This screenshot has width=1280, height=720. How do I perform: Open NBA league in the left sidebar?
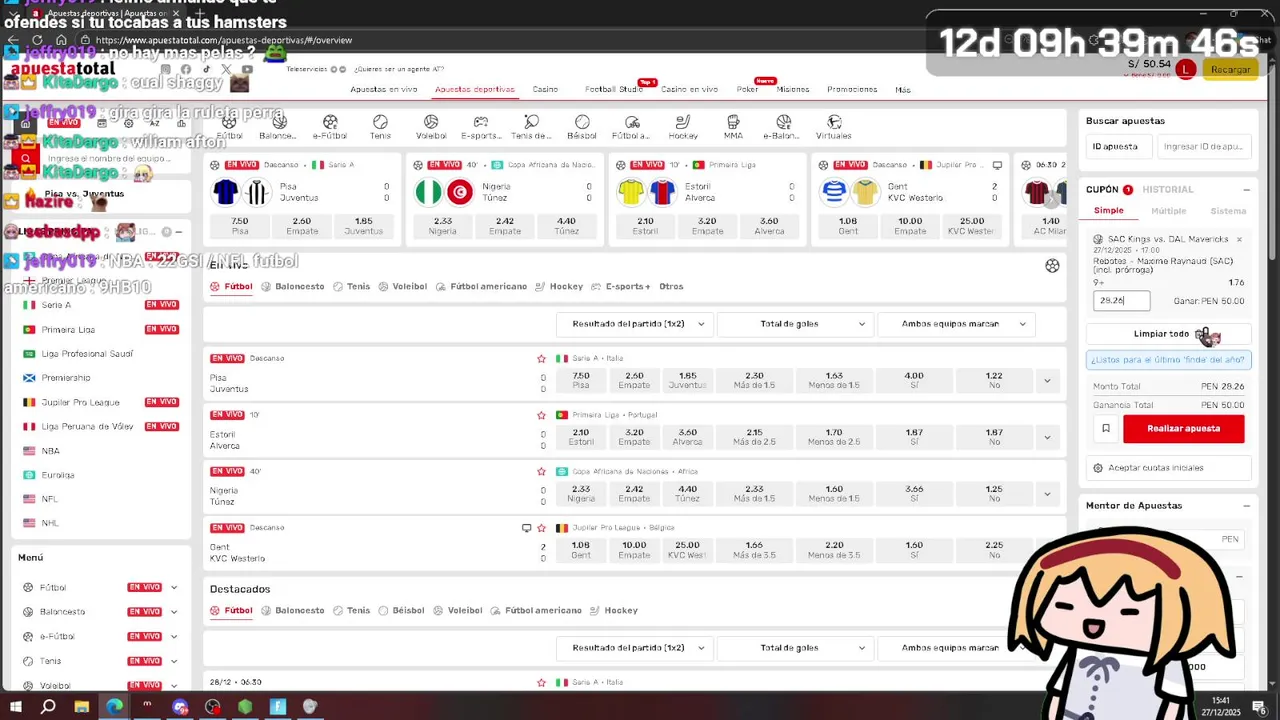pyautogui.click(x=50, y=451)
